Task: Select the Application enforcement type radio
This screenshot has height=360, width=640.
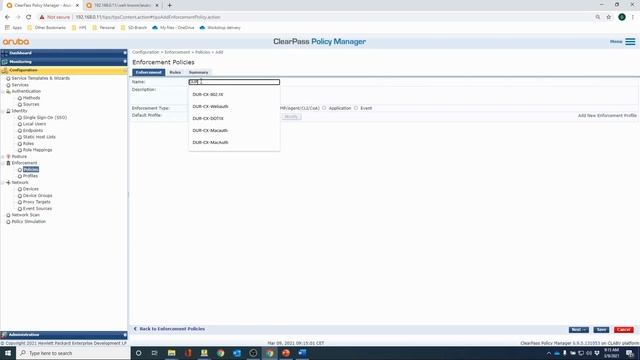Action: tap(324, 108)
